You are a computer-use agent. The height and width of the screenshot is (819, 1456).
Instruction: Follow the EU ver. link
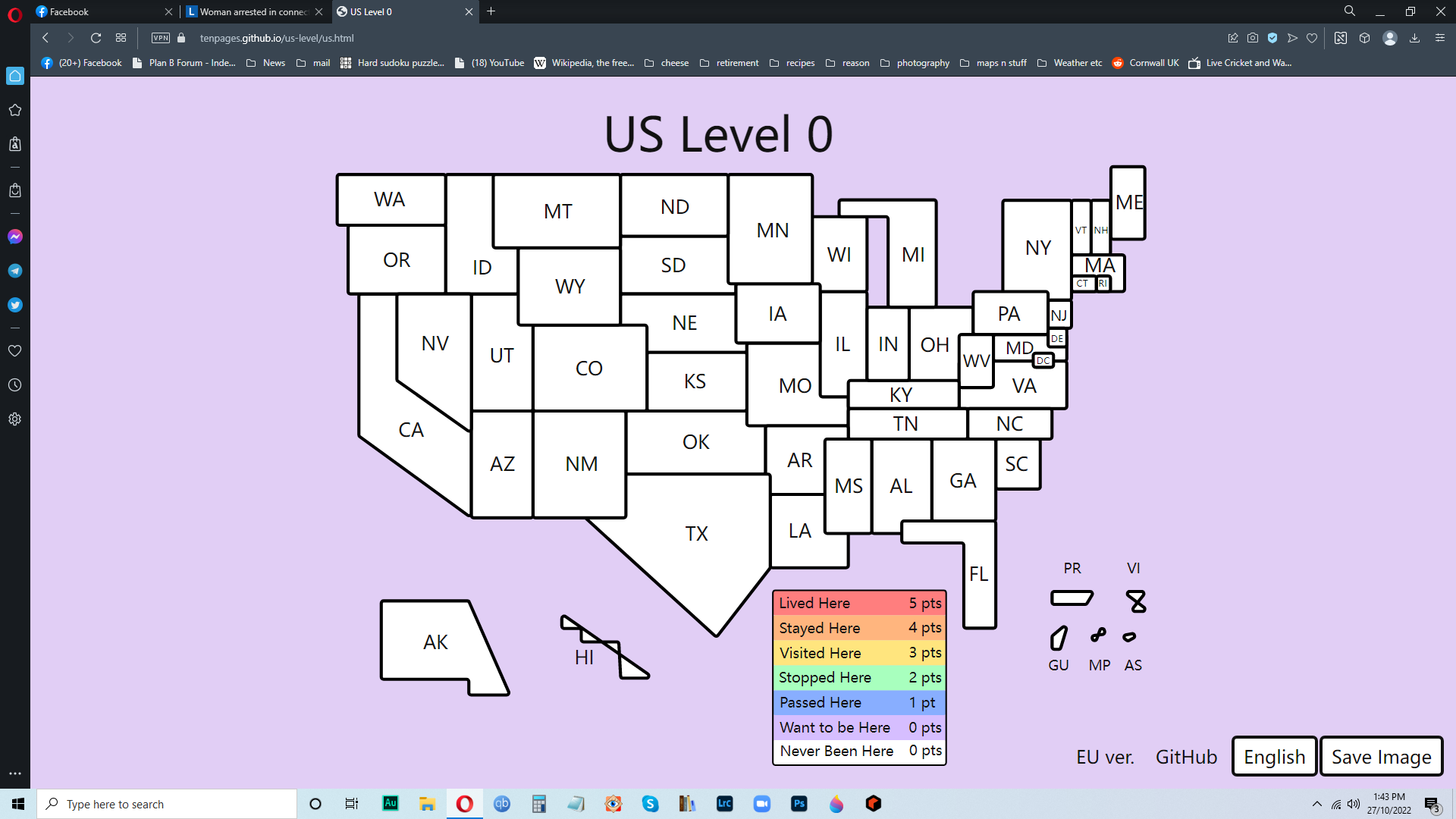1105,757
